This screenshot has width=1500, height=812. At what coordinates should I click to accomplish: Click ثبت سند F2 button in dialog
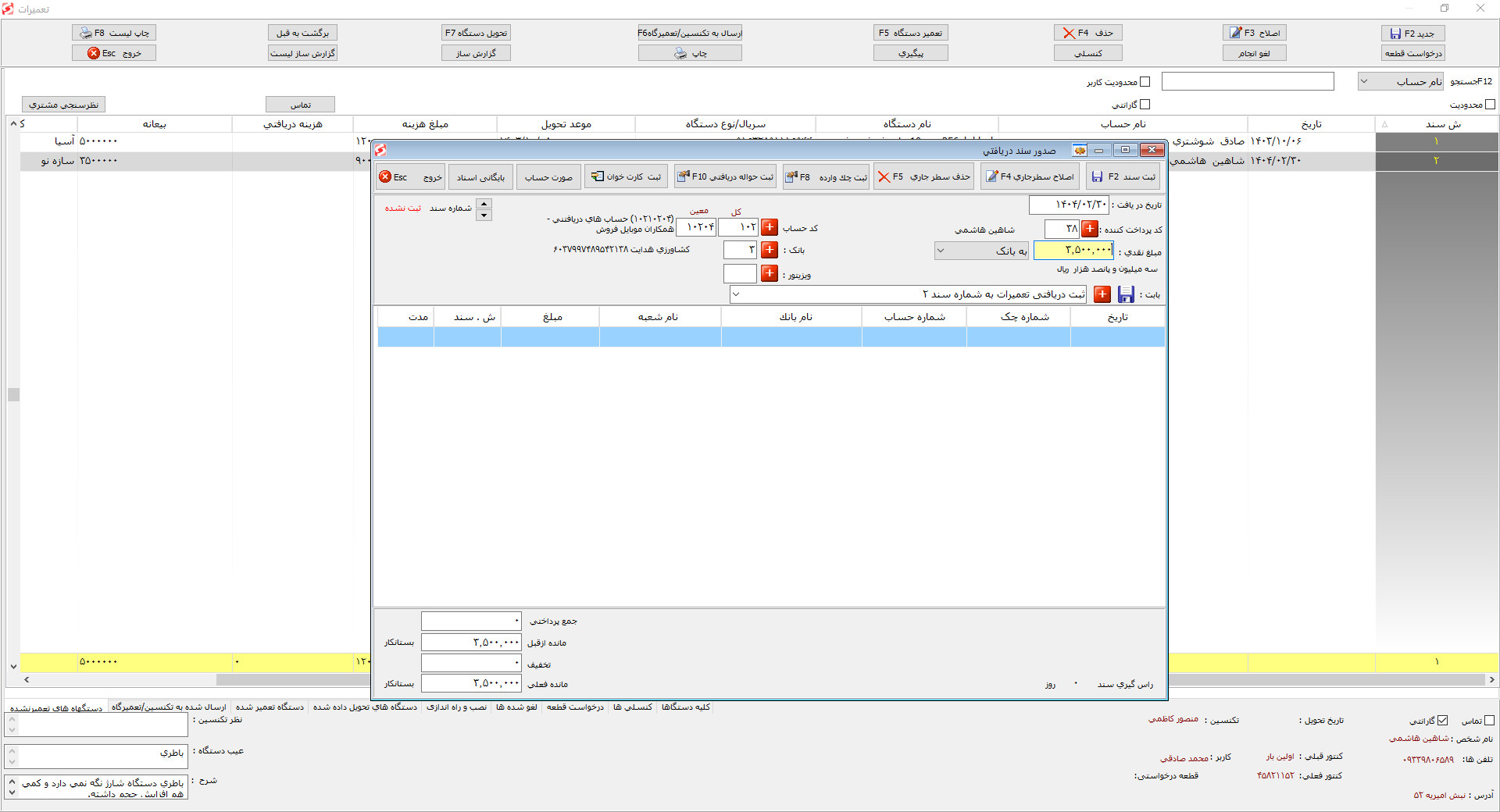click(x=1123, y=176)
